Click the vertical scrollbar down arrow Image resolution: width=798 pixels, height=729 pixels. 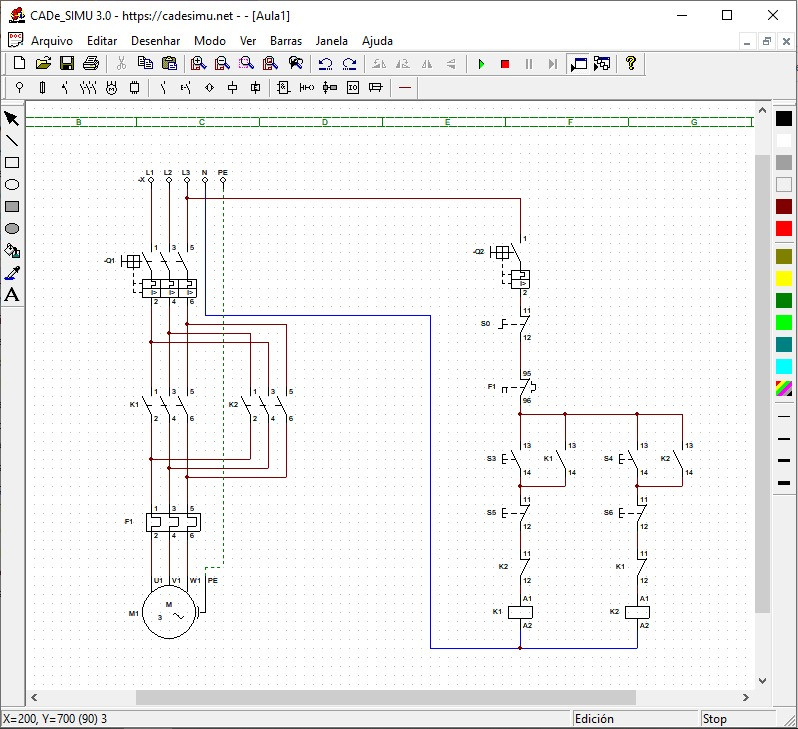[762, 681]
